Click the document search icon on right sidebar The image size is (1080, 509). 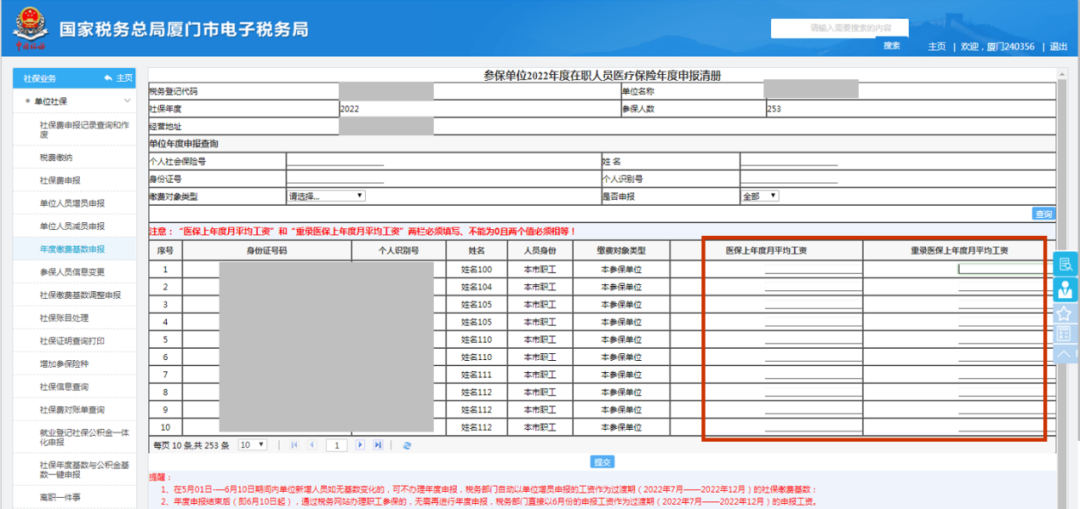1065,264
